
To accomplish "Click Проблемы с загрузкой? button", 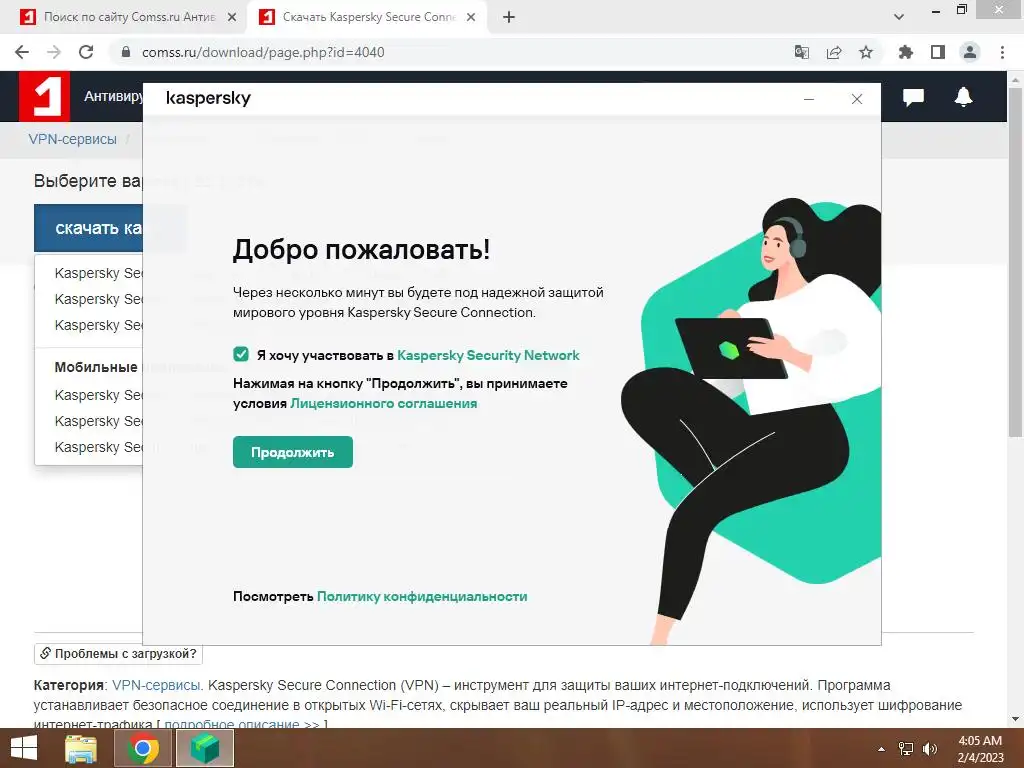I will pos(118,654).
